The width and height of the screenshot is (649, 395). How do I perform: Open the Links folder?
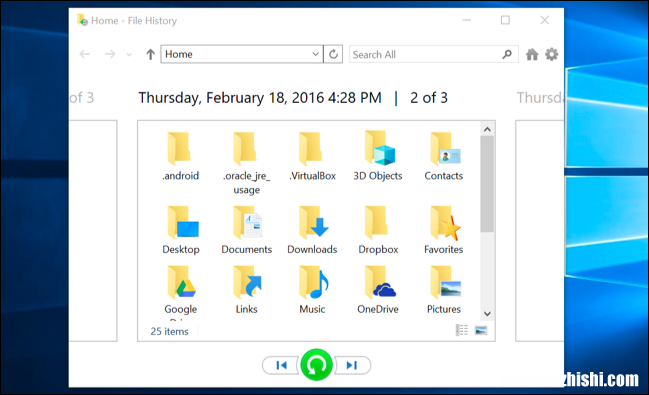coord(247,290)
